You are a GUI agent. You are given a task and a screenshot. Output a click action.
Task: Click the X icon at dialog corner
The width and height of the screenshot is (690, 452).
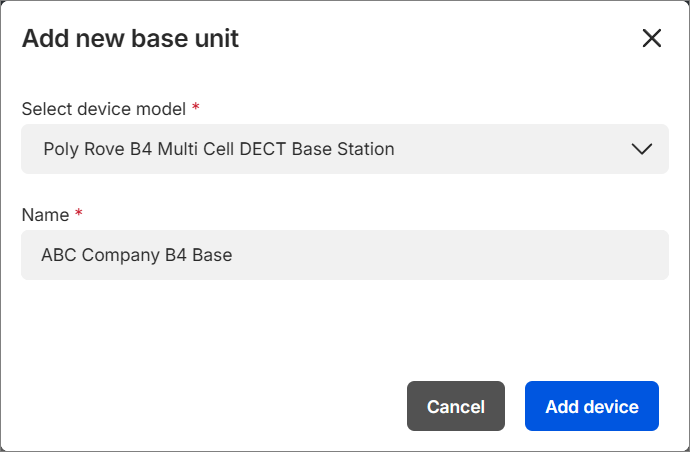[651, 39]
